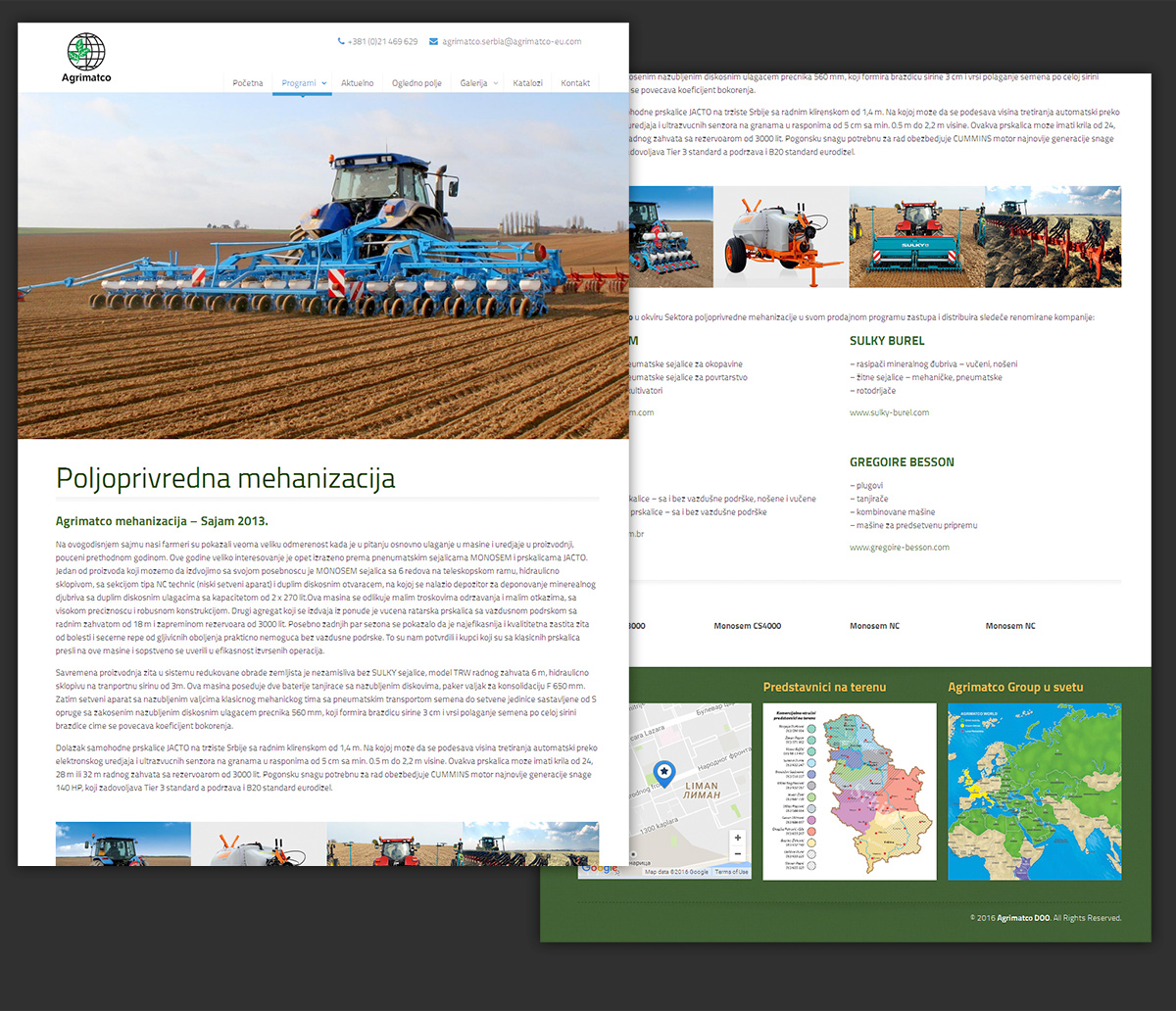1176x1011 pixels.
Task: Zoom in the Google map with plus
Action: (738, 838)
